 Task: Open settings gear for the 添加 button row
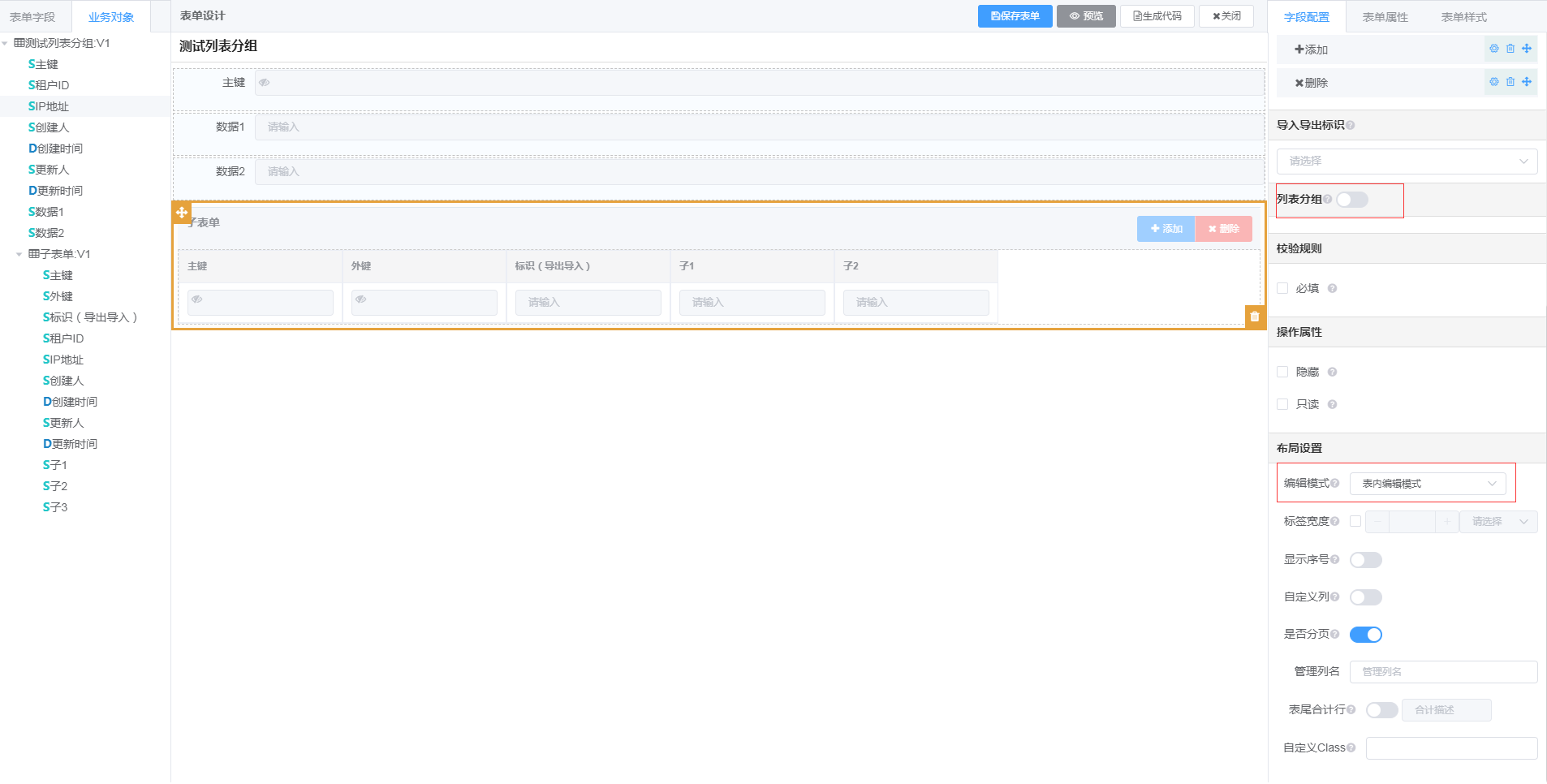[1493, 49]
